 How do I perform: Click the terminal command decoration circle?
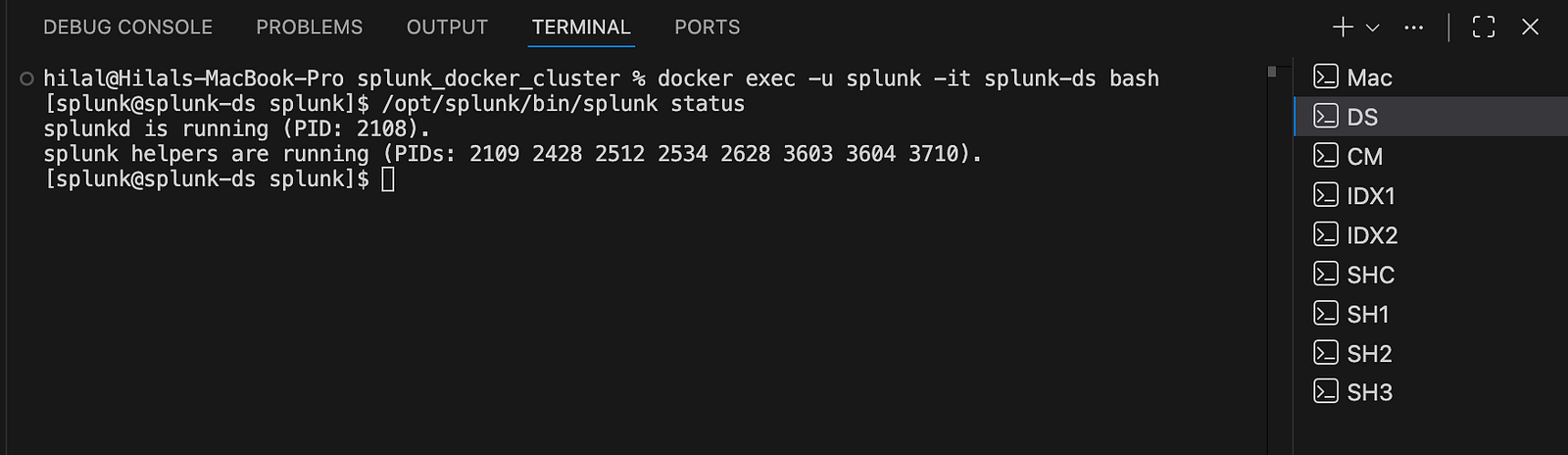(x=27, y=78)
